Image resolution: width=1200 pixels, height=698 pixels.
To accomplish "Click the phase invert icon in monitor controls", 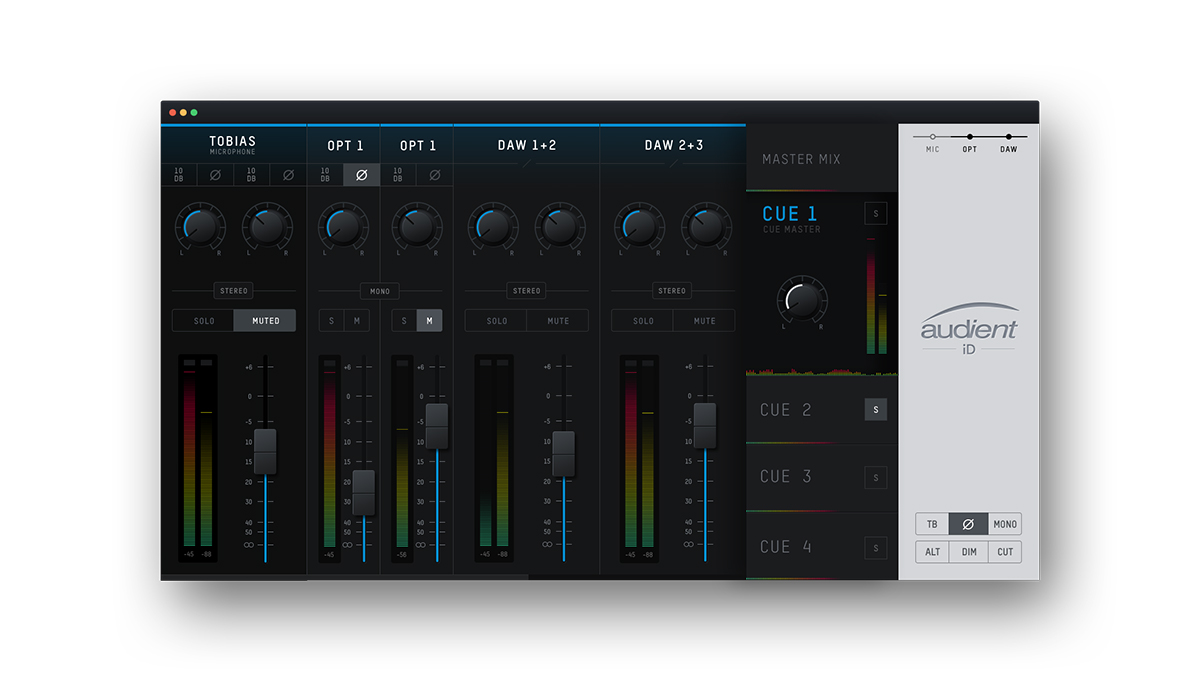I will pyautogui.click(x=968, y=524).
